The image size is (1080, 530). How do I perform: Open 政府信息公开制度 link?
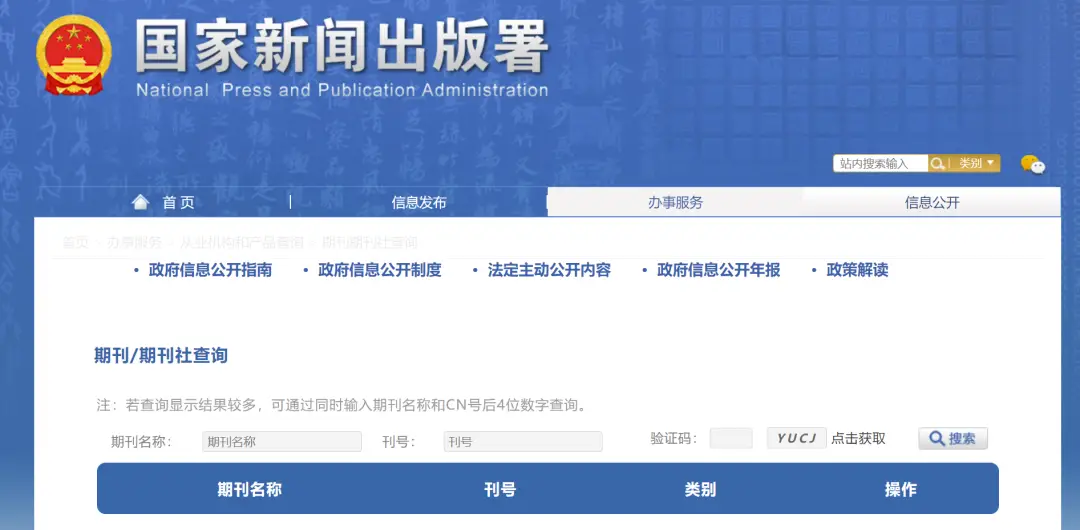(x=380, y=270)
